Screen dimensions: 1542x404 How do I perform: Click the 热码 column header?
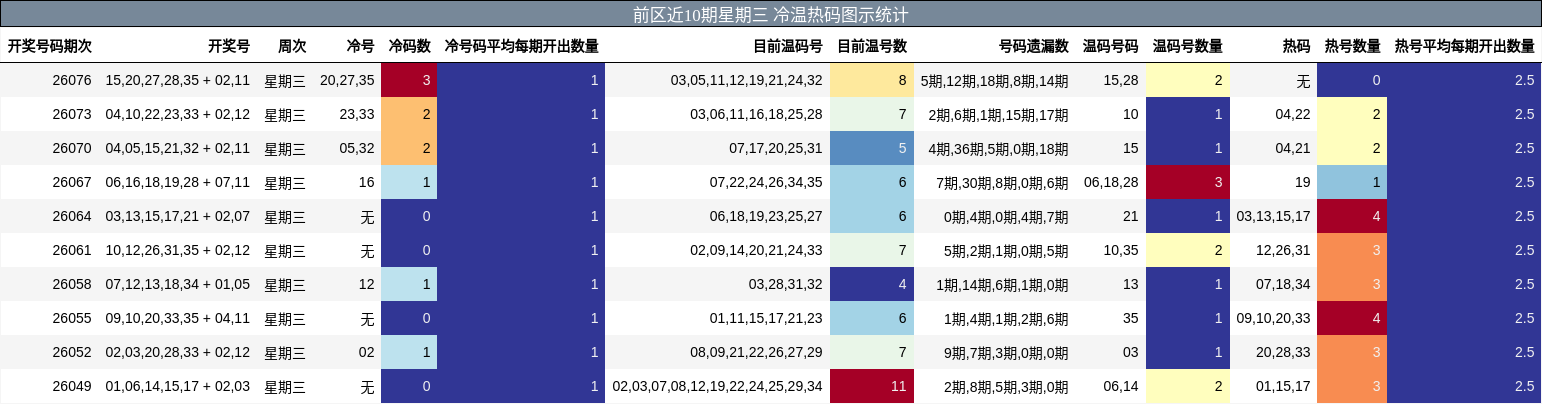[1296, 46]
